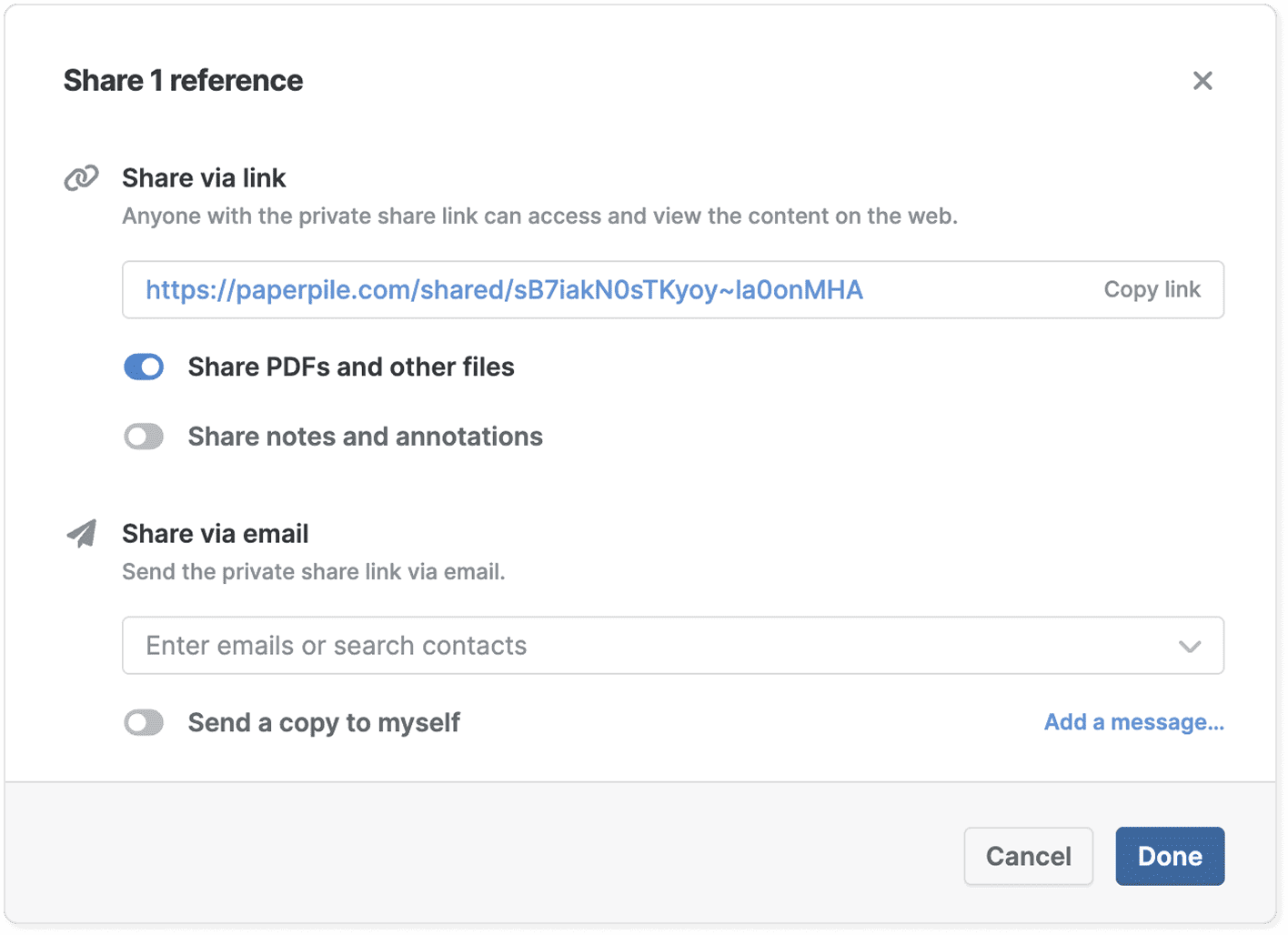This screenshot has height=935, width=1288.
Task: Expand the contacts dropdown chevron
Action: pos(1190,647)
